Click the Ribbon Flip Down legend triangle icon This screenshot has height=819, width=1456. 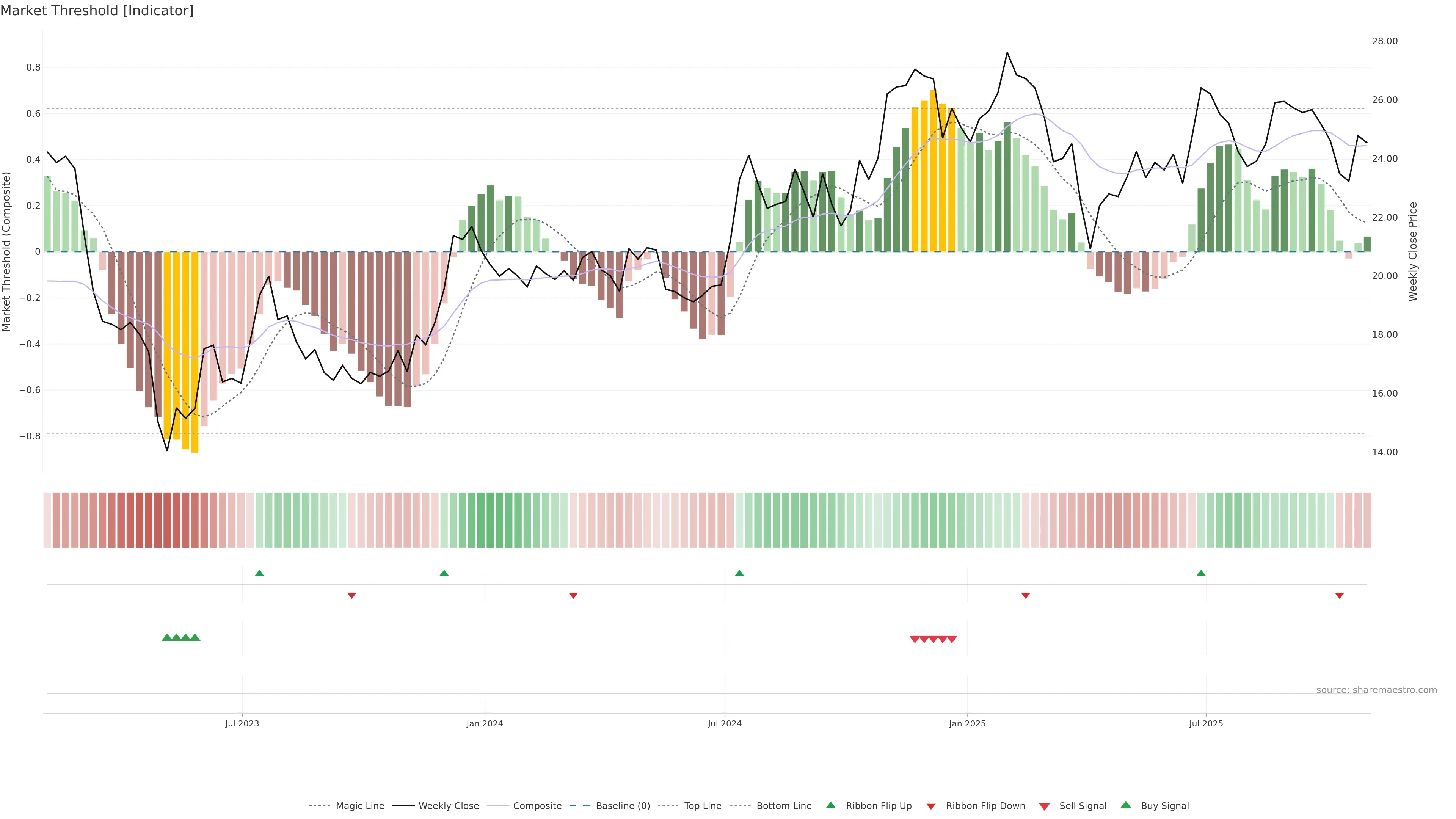click(930, 806)
